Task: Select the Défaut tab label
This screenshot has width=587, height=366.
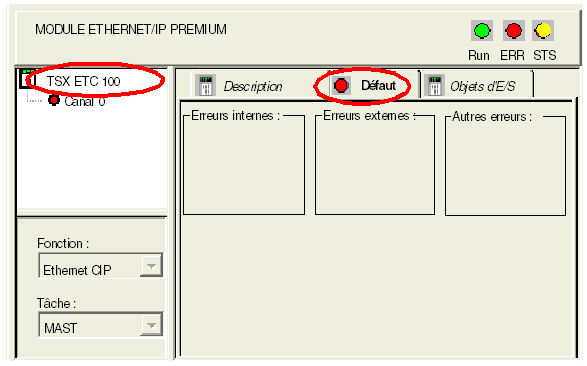Action: 378,86
